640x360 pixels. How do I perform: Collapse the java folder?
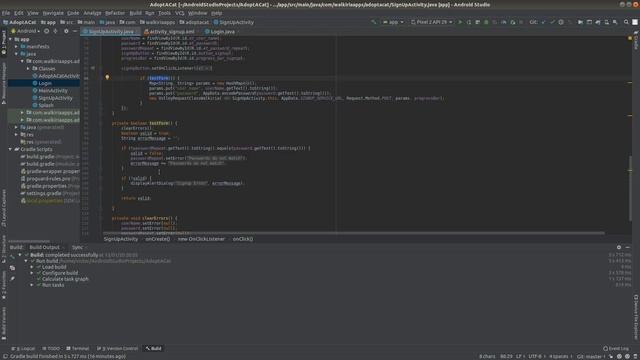click(x=16, y=54)
